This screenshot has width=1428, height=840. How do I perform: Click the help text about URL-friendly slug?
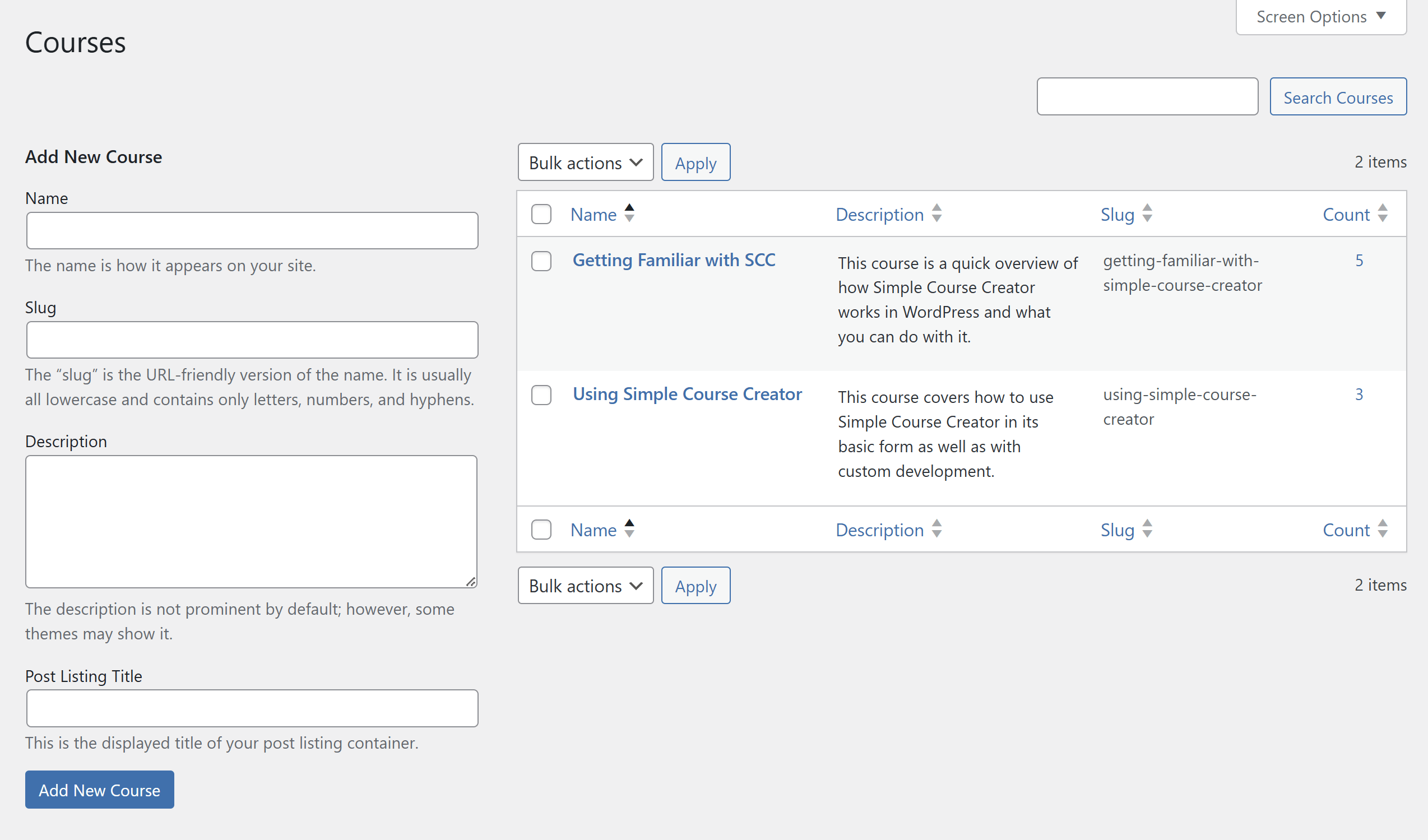(x=249, y=387)
